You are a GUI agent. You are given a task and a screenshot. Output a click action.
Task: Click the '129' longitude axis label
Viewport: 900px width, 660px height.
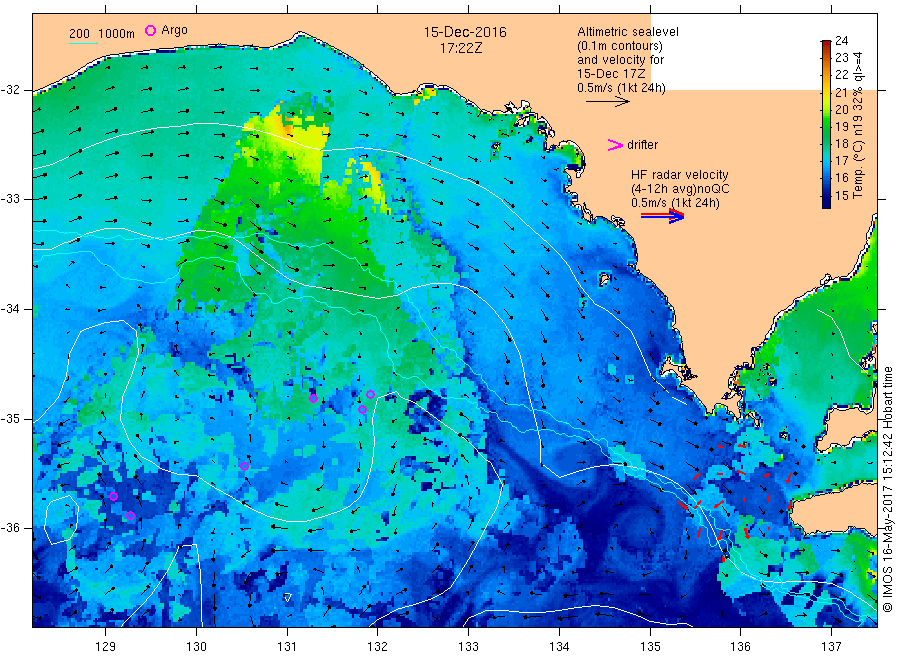106,647
